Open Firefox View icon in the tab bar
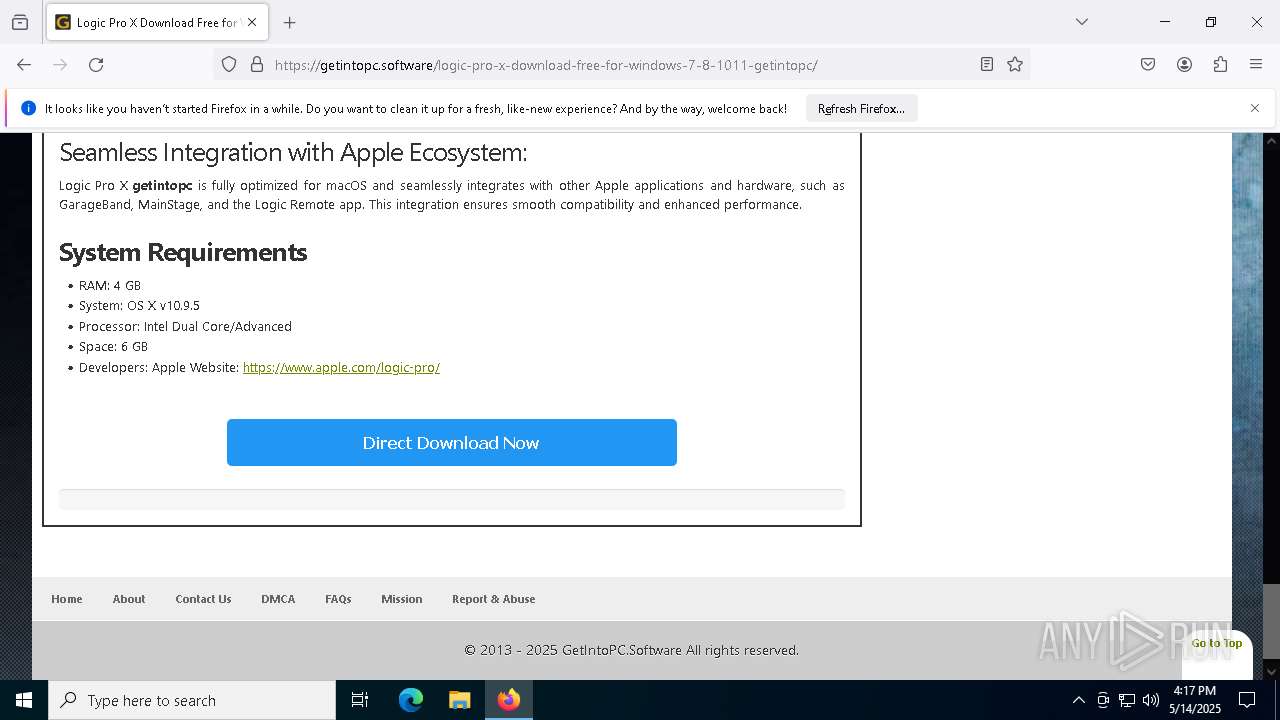1280x720 pixels. 20,22
